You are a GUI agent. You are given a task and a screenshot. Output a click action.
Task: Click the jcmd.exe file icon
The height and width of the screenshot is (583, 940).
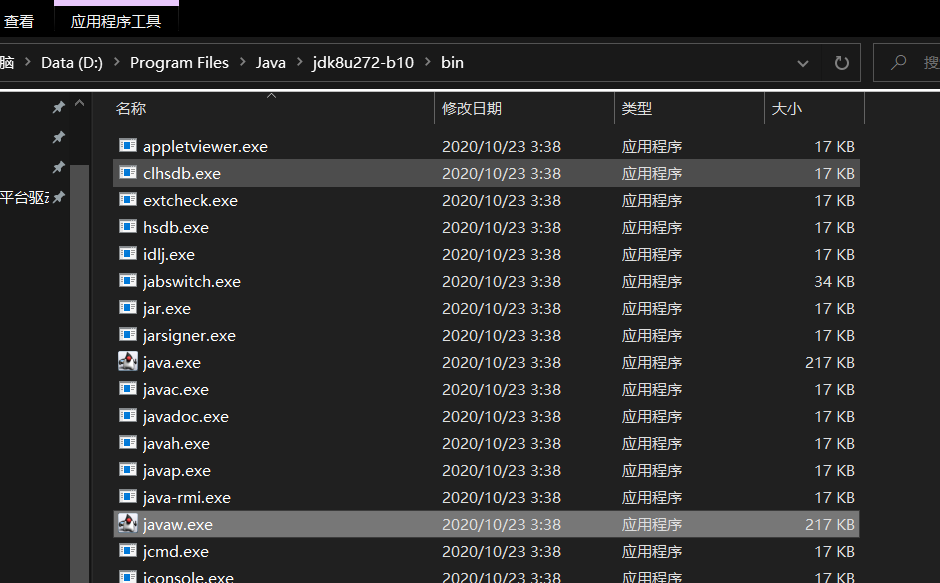(128, 551)
